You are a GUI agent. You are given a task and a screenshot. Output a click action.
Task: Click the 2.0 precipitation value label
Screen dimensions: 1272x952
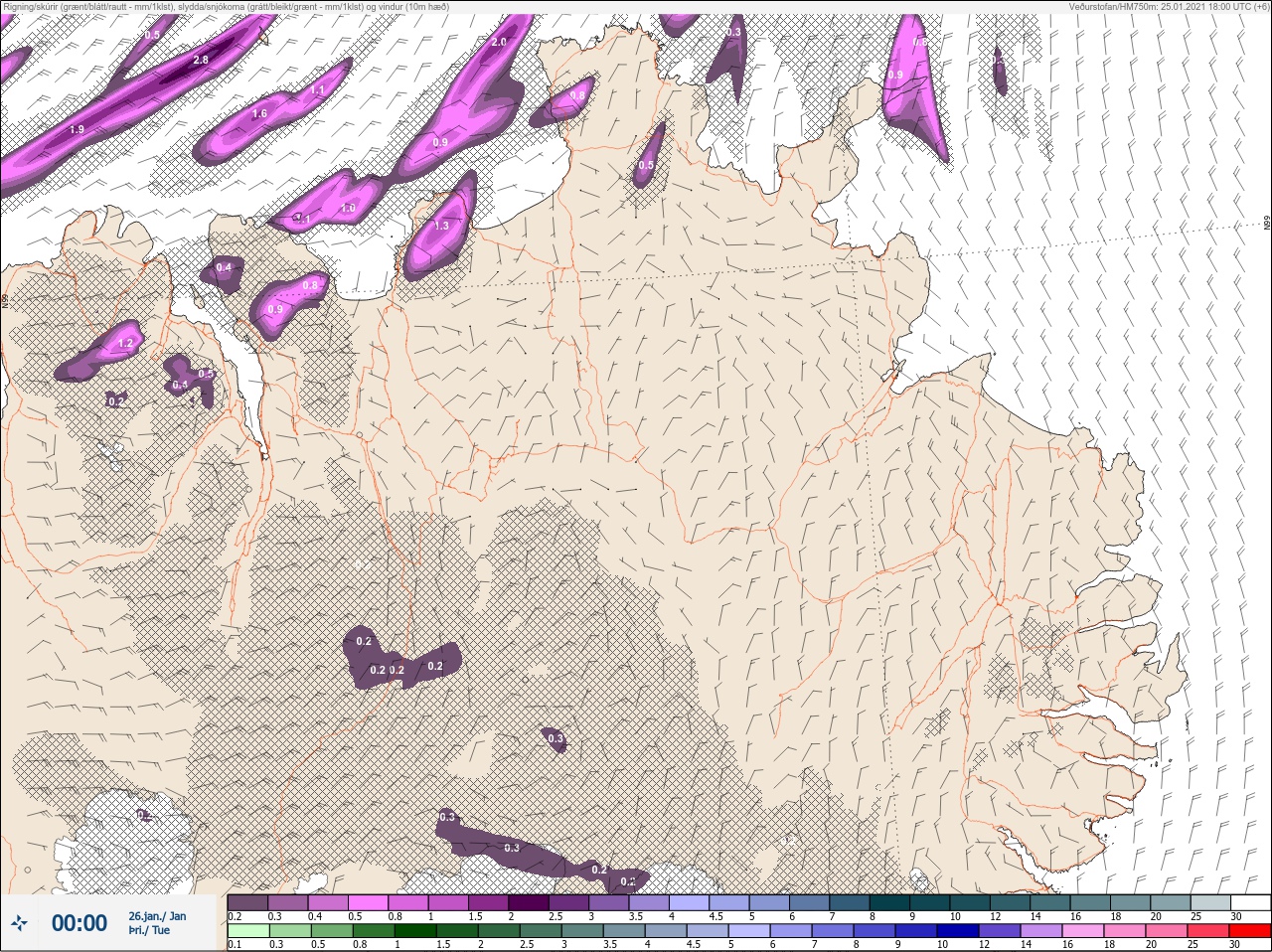(x=499, y=42)
